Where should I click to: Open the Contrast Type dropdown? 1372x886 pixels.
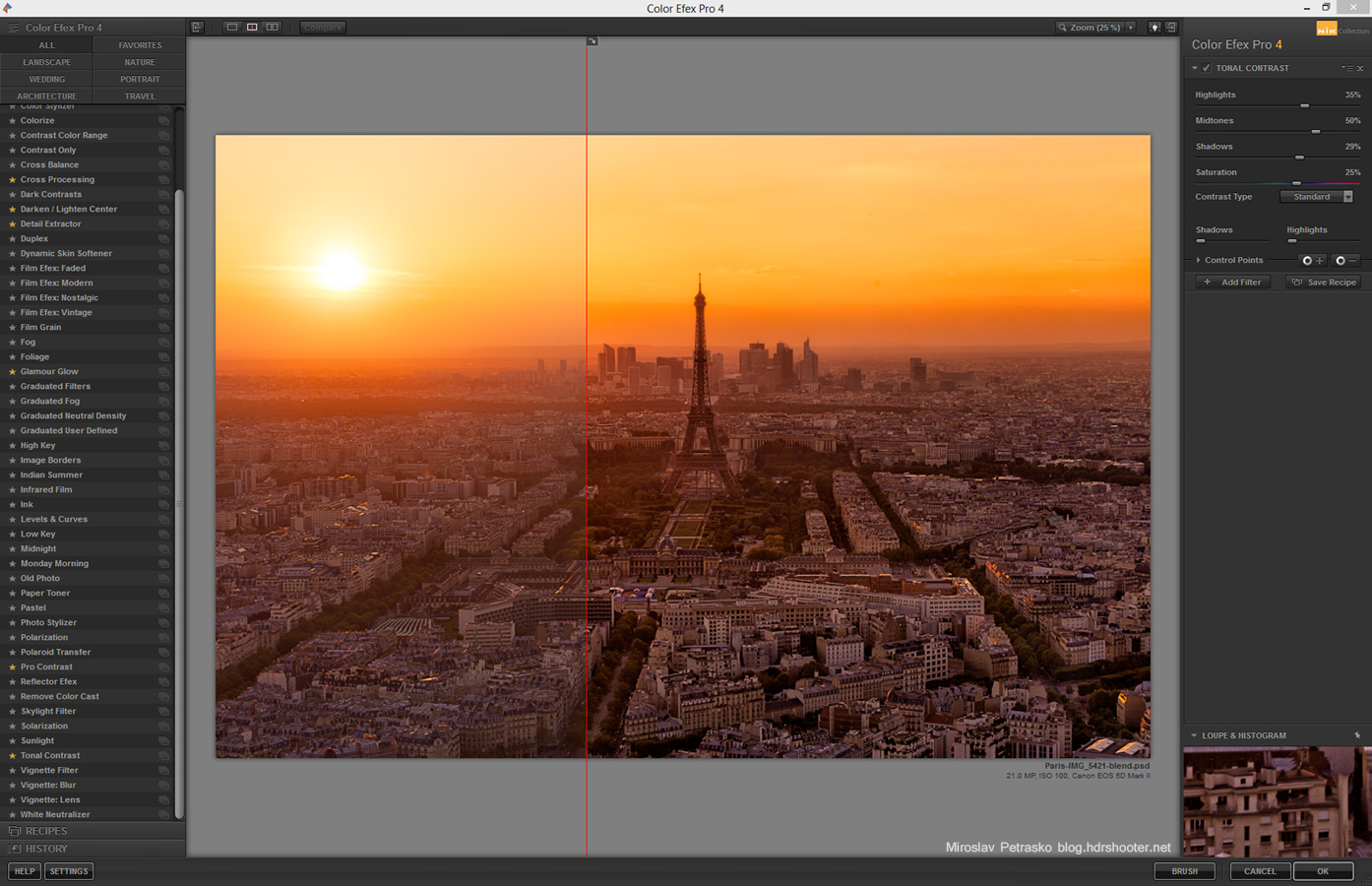click(x=1317, y=197)
